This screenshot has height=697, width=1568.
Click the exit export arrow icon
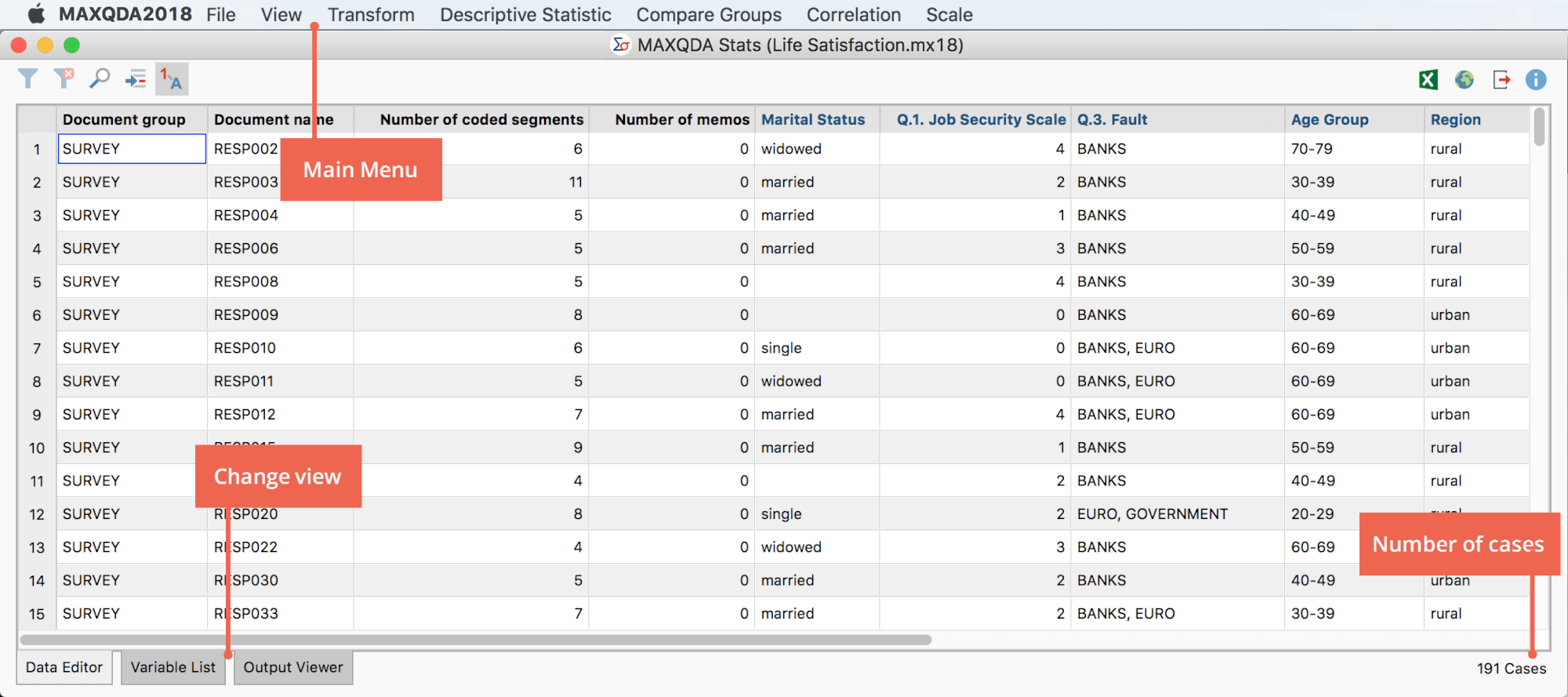click(x=1501, y=79)
